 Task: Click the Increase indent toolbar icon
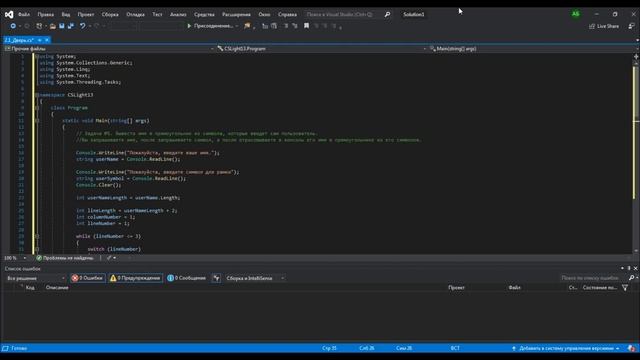pos(295,26)
